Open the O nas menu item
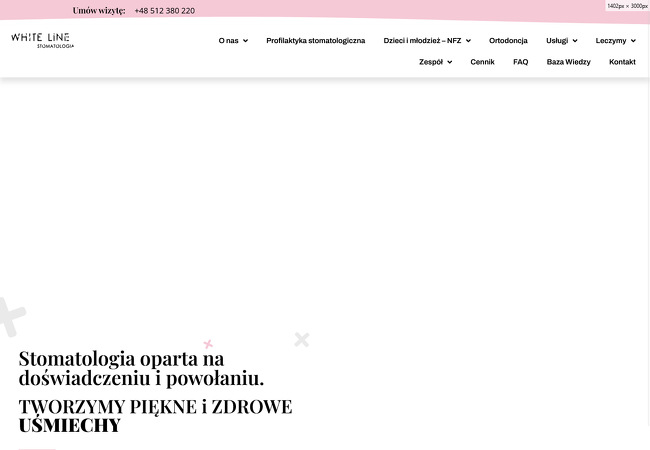Image resolution: width=650 pixels, height=450 pixels. pos(228,41)
